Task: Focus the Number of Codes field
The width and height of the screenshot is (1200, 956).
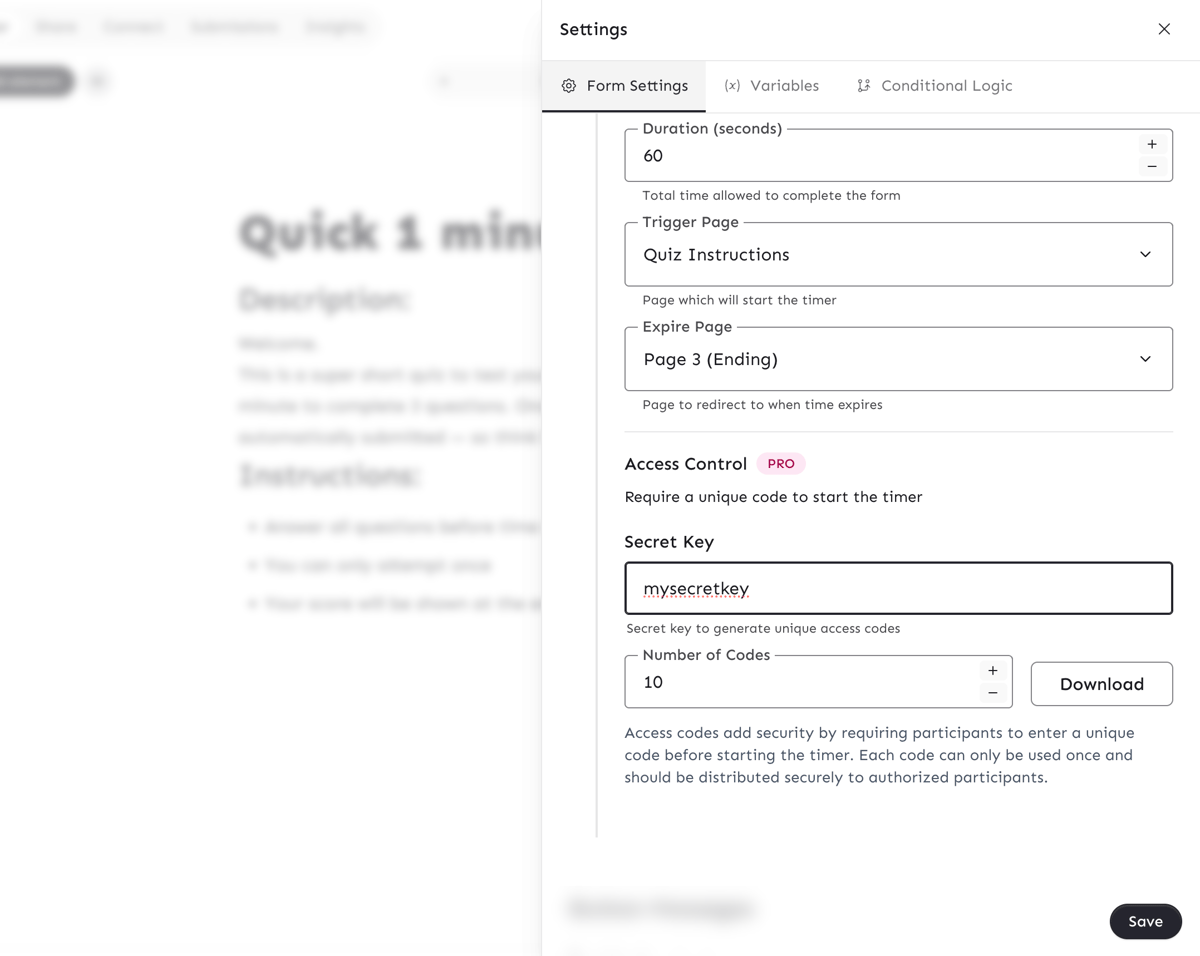Action: point(800,682)
